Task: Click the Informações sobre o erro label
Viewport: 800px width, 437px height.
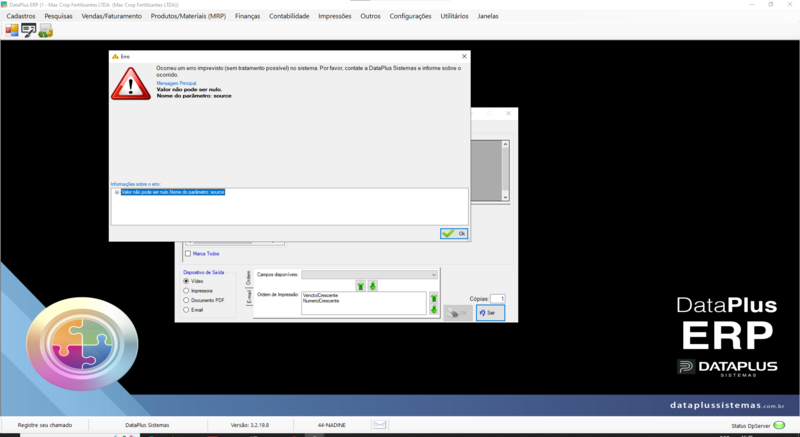Action: click(x=136, y=184)
